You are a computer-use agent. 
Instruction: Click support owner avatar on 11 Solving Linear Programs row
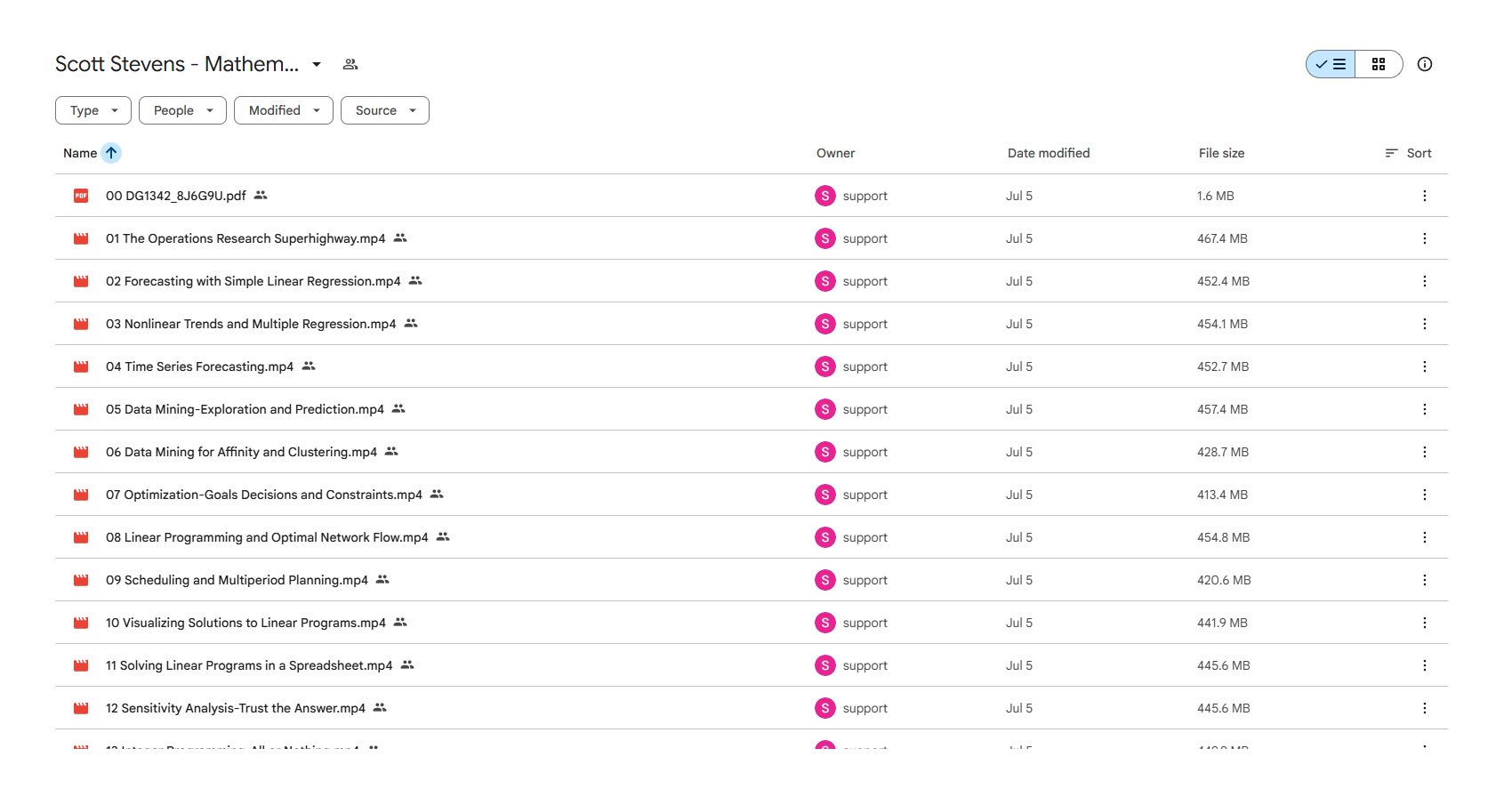(x=825, y=665)
